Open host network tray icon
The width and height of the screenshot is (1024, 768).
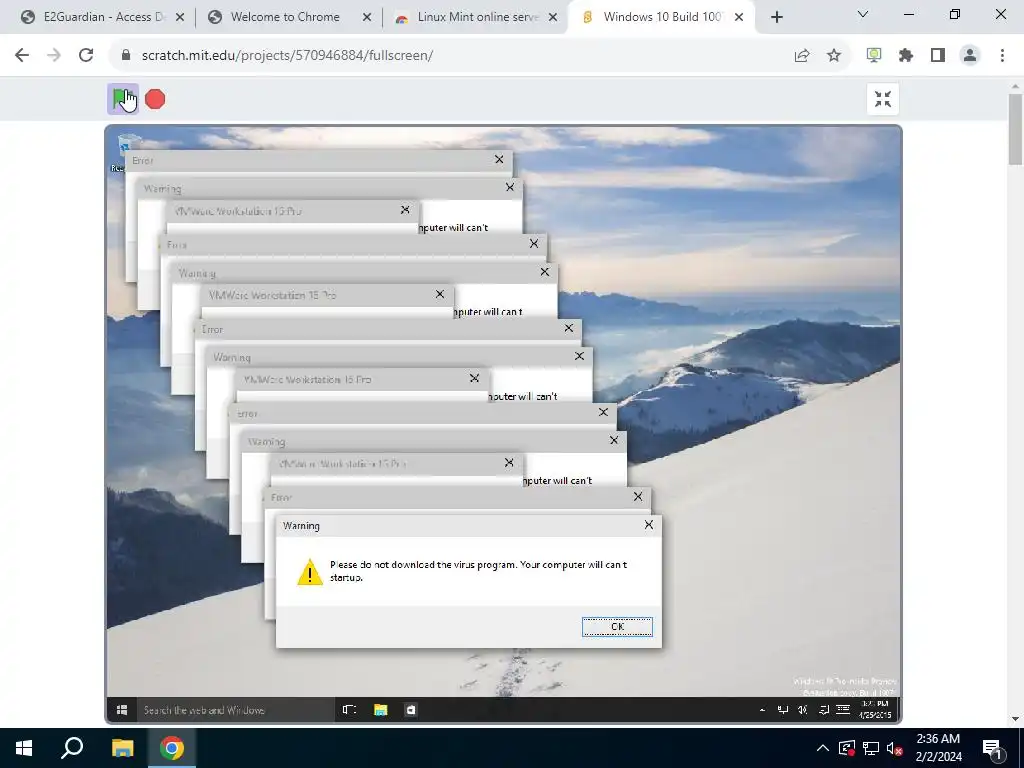[x=871, y=748]
